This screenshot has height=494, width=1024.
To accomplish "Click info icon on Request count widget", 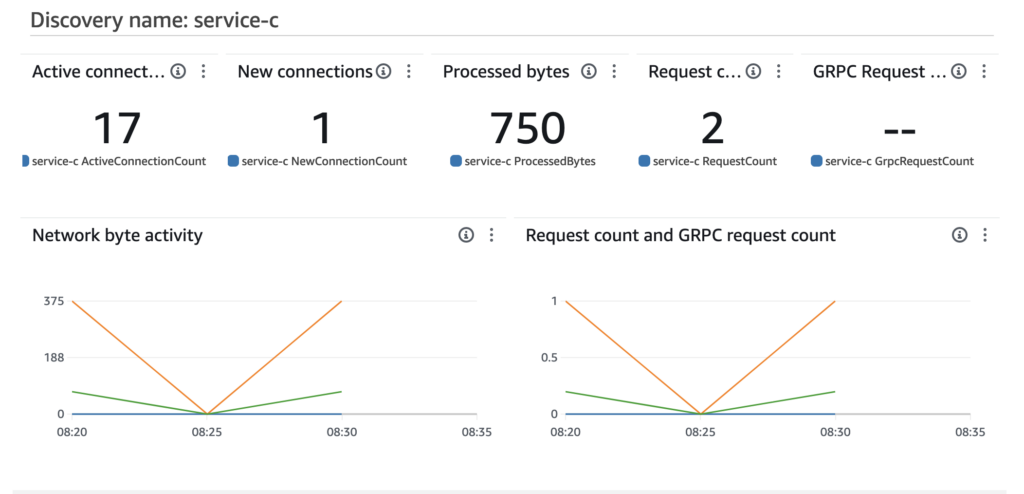I will (753, 71).
